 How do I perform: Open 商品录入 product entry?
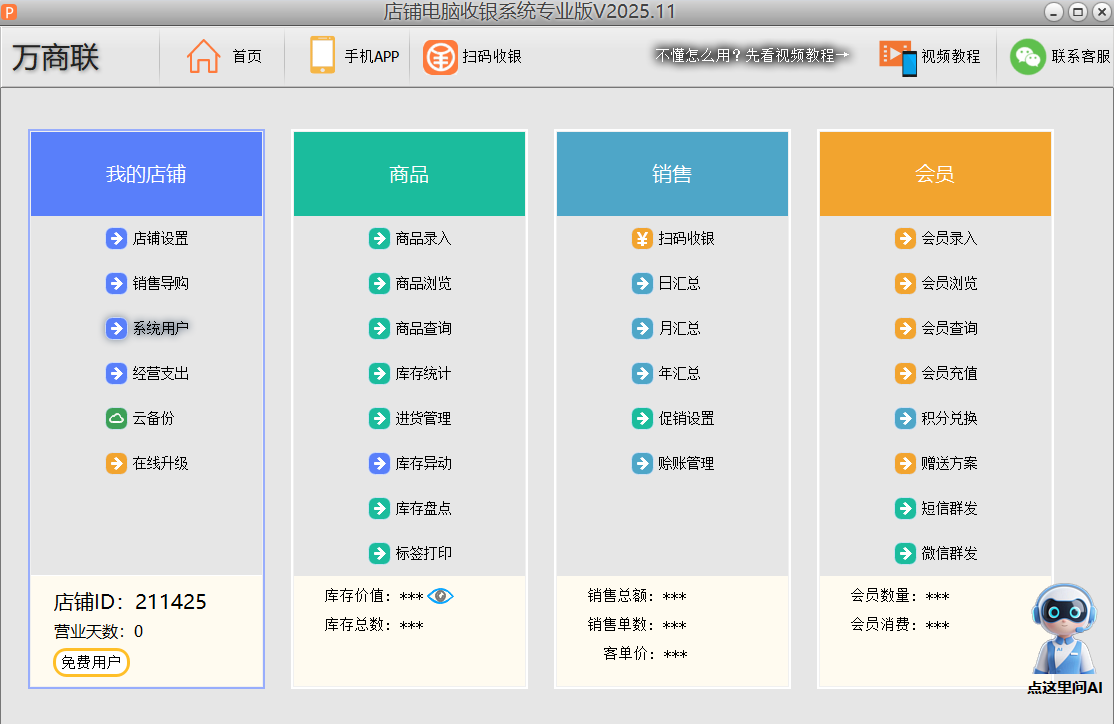pos(423,238)
